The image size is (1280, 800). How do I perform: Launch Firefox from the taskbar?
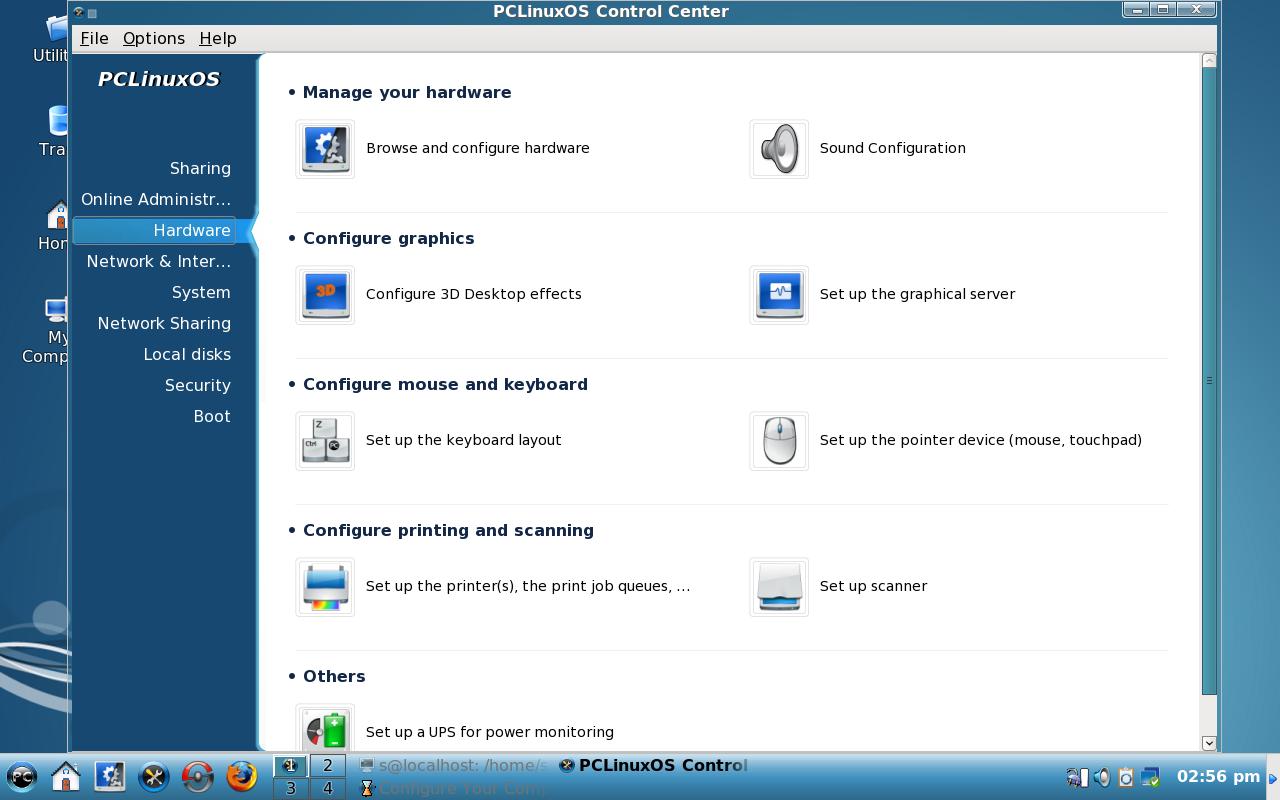(x=242, y=776)
